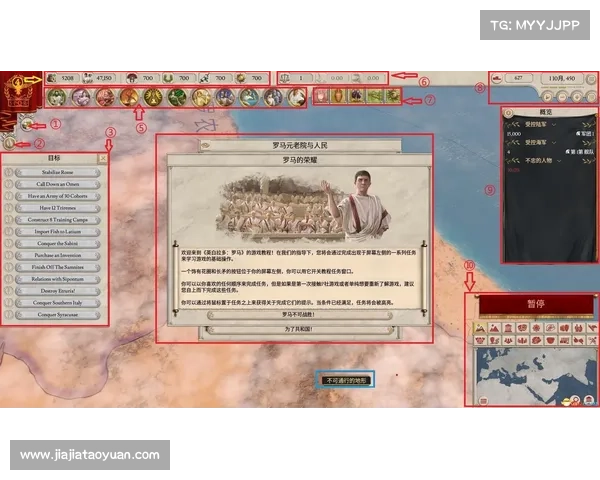Click the date display 10月, 450
The image size is (600, 480).
562,78
